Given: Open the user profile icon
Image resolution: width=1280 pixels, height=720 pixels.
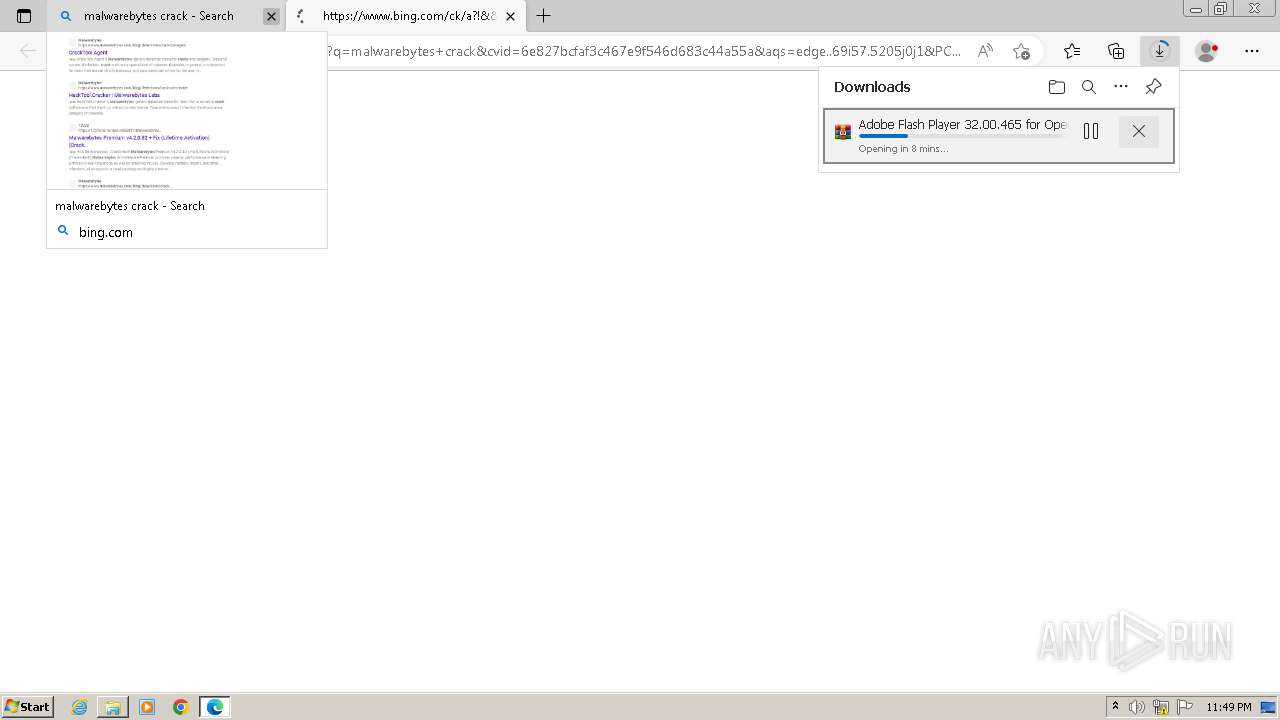Looking at the screenshot, I should [1207, 51].
